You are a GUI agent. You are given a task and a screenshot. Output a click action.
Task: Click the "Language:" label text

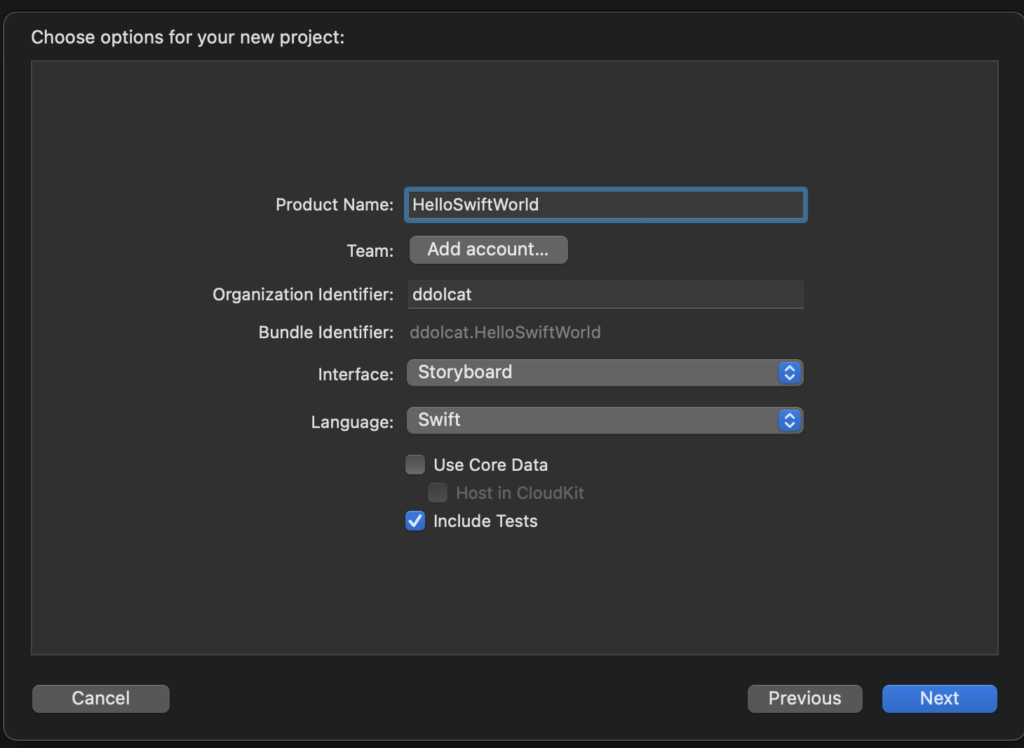click(352, 423)
